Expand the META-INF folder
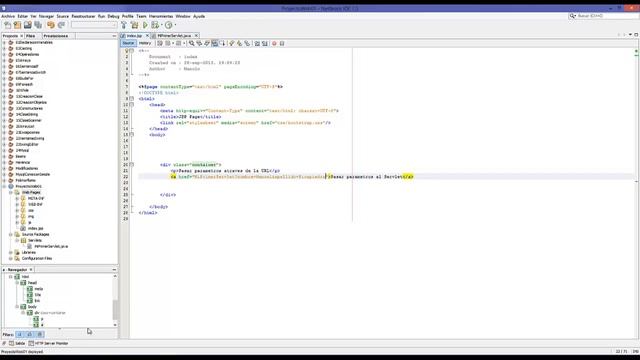640x360 pixels. coord(17,198)
